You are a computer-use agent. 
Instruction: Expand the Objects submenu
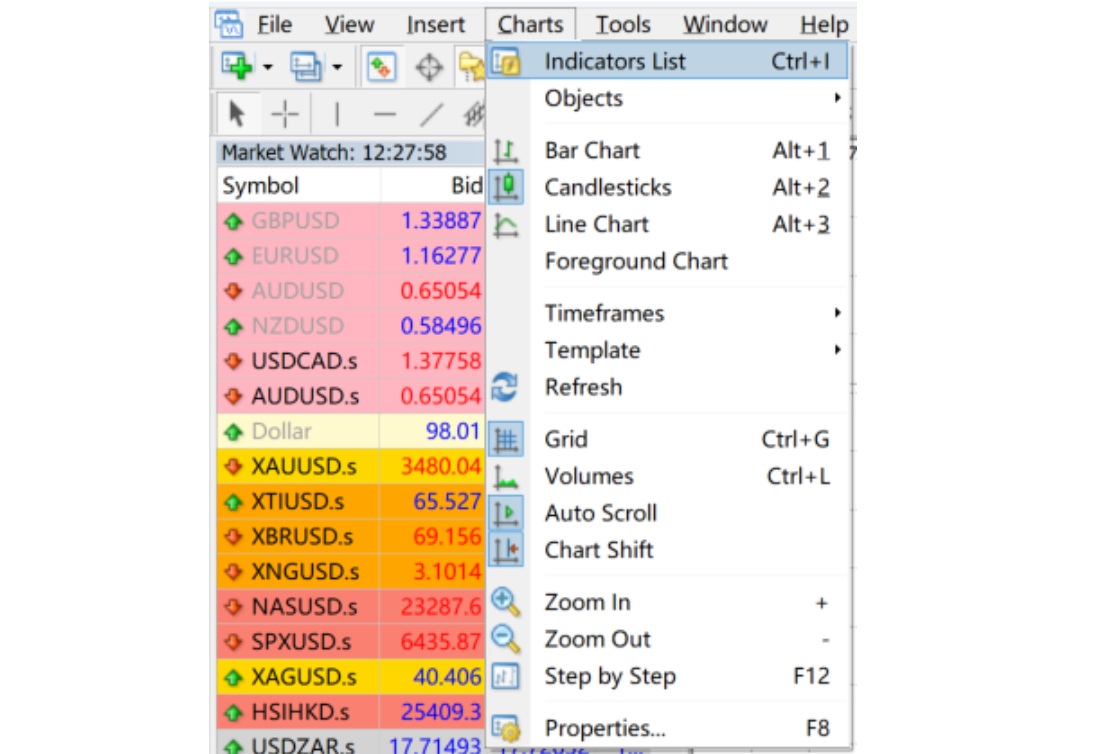coord(667,98)
